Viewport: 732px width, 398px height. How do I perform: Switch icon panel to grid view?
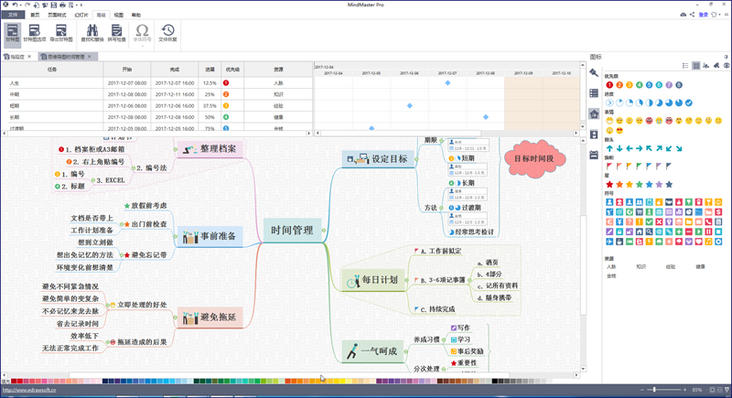point(696,66)
